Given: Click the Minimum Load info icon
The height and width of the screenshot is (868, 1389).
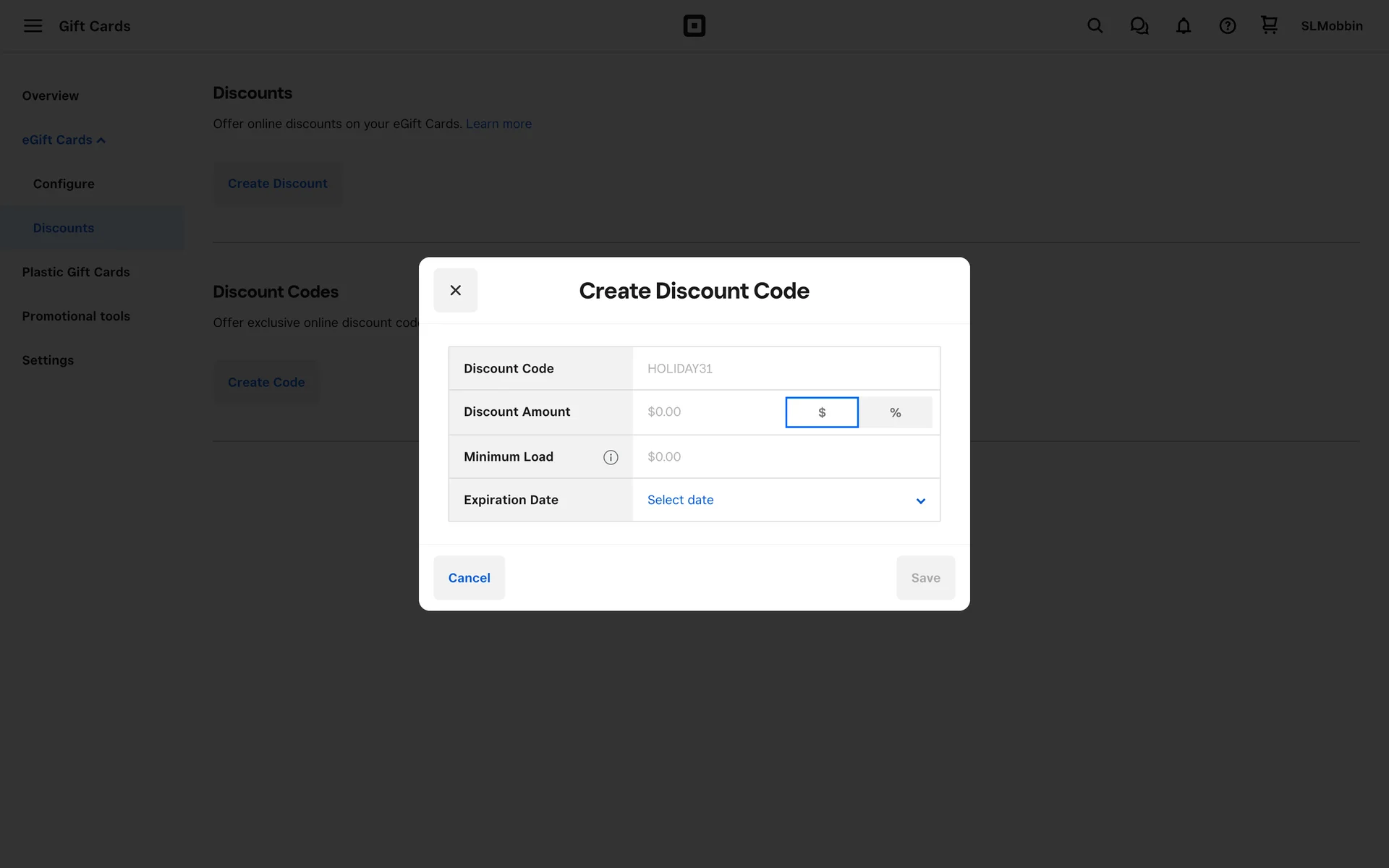Looking at the screenshot, I should tap(611, 457).
